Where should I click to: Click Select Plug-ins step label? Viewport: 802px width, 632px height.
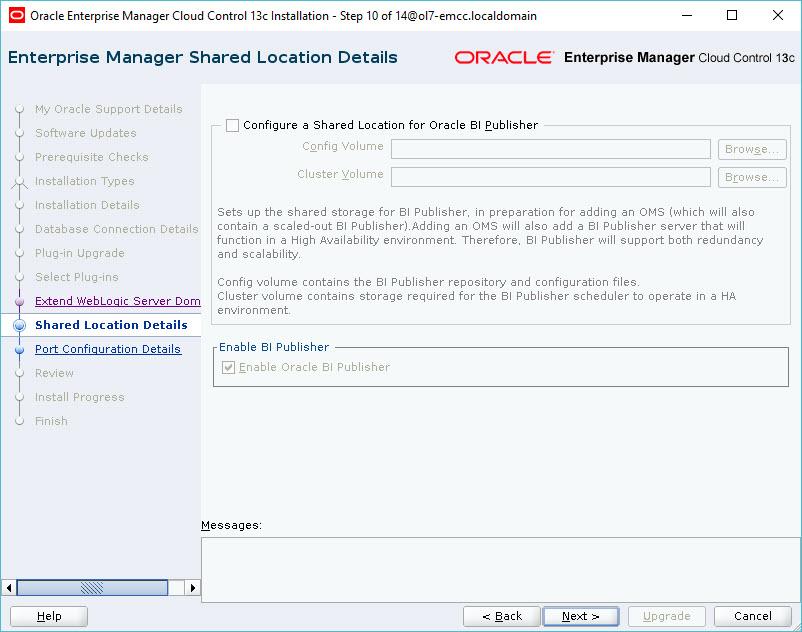point(76,278)
